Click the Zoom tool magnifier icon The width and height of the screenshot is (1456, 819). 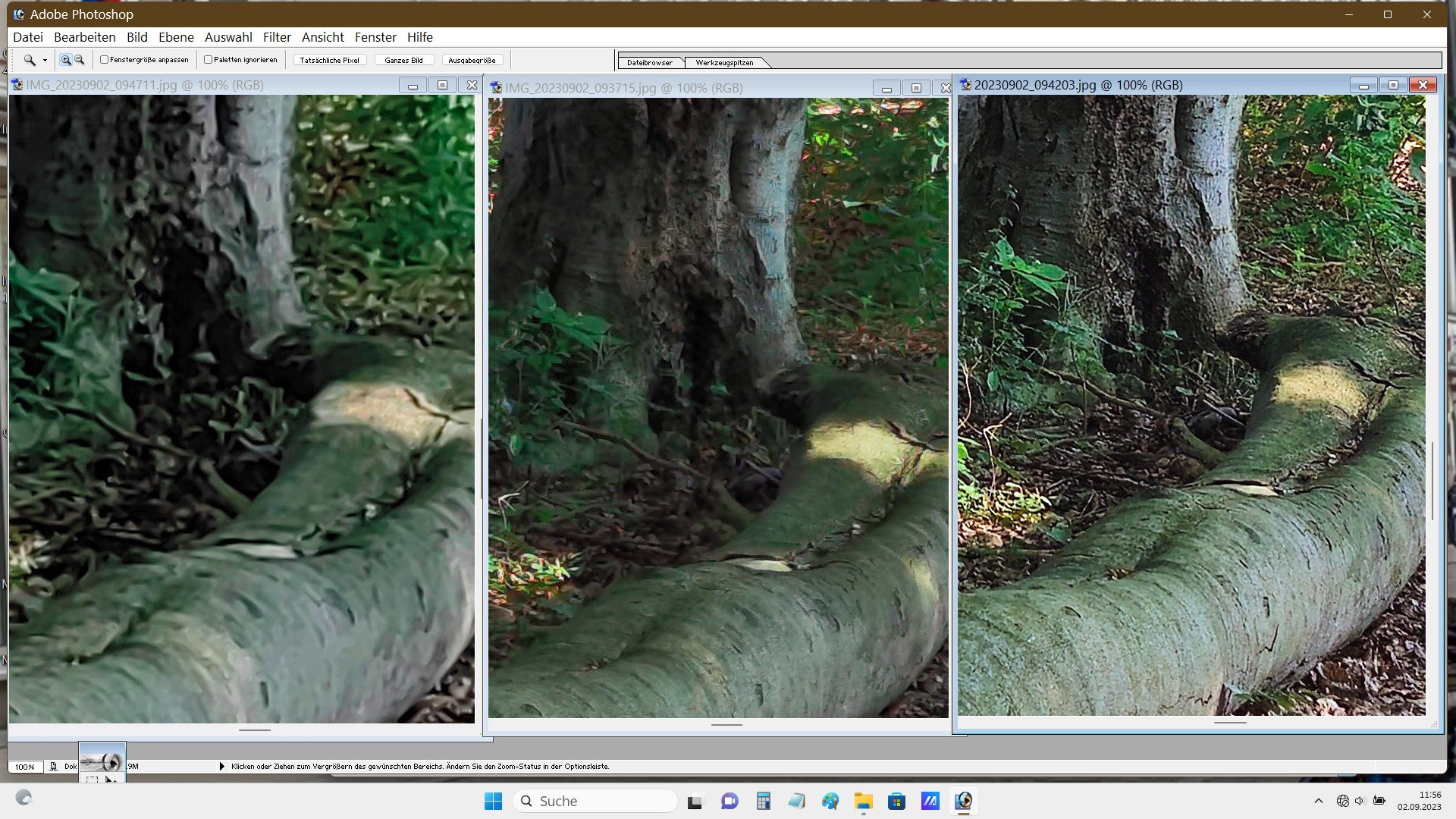pos(29,60)
